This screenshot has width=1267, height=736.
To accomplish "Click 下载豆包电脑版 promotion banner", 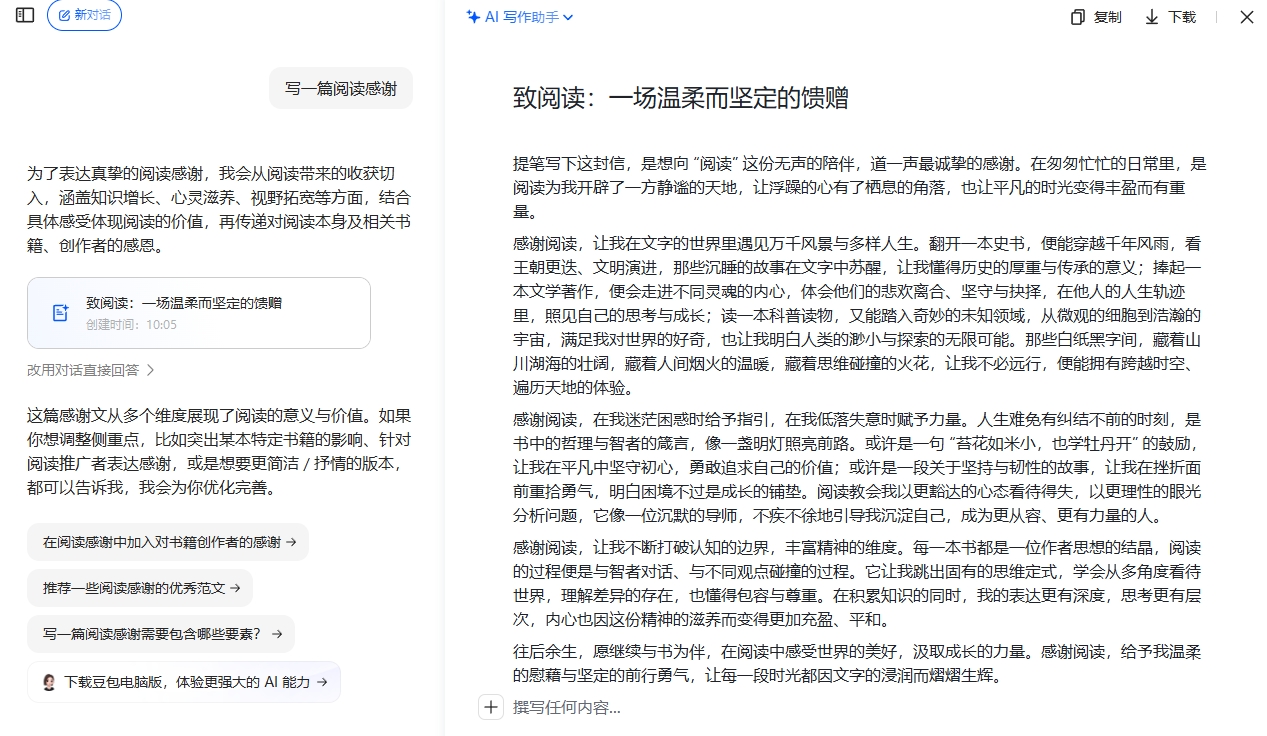I will coord(184,682).
